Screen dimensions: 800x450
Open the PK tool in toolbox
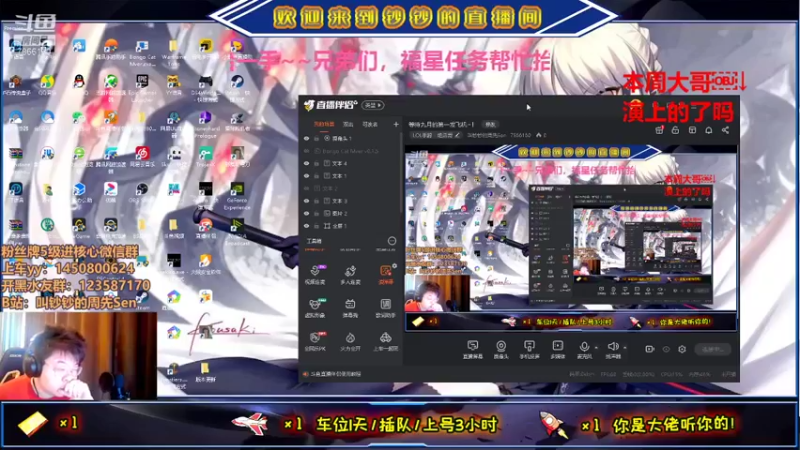pyautogui.click(x=315, y=341)
